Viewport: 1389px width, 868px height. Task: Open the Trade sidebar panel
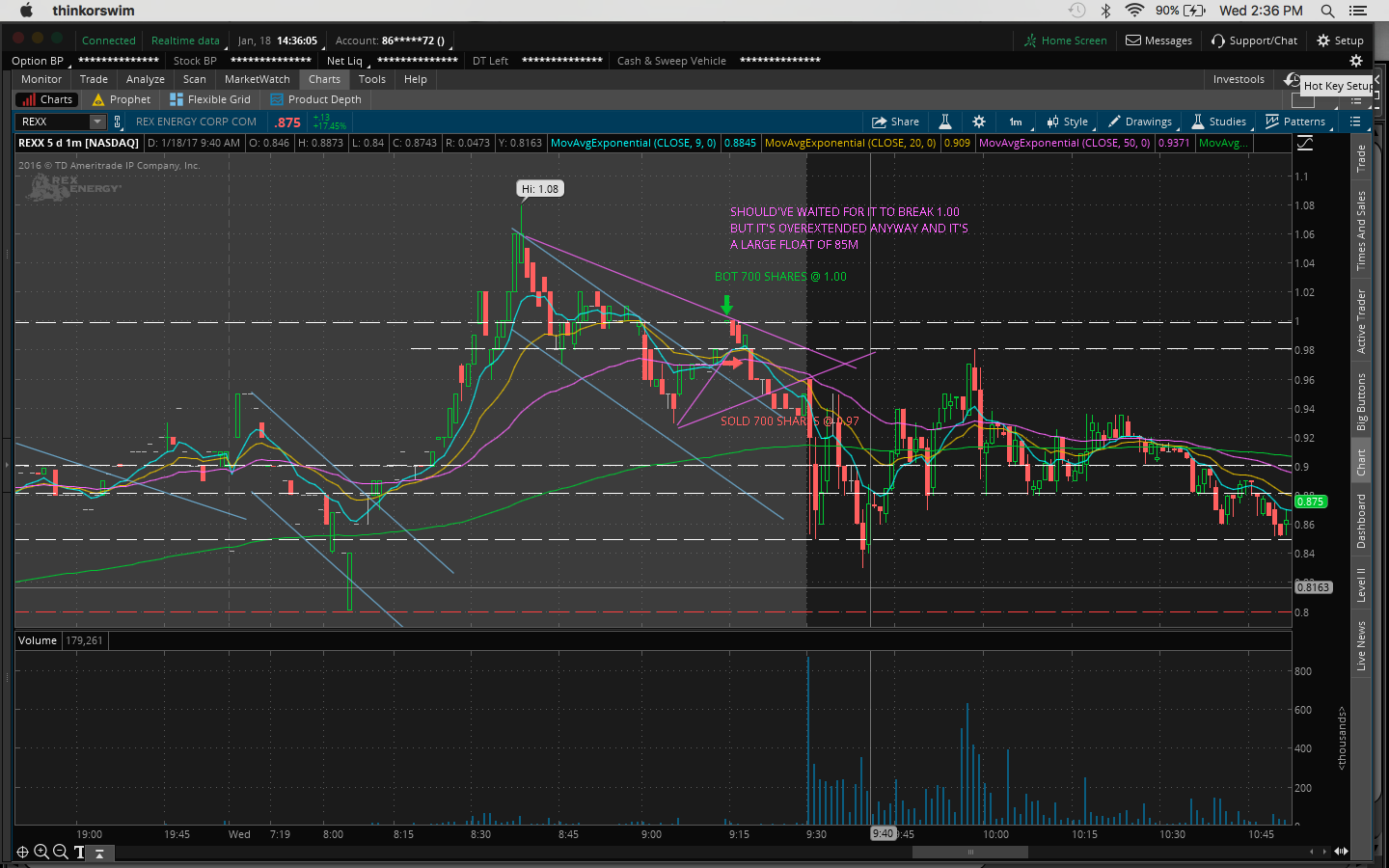pyautogui.click(x=1361, y=158)
